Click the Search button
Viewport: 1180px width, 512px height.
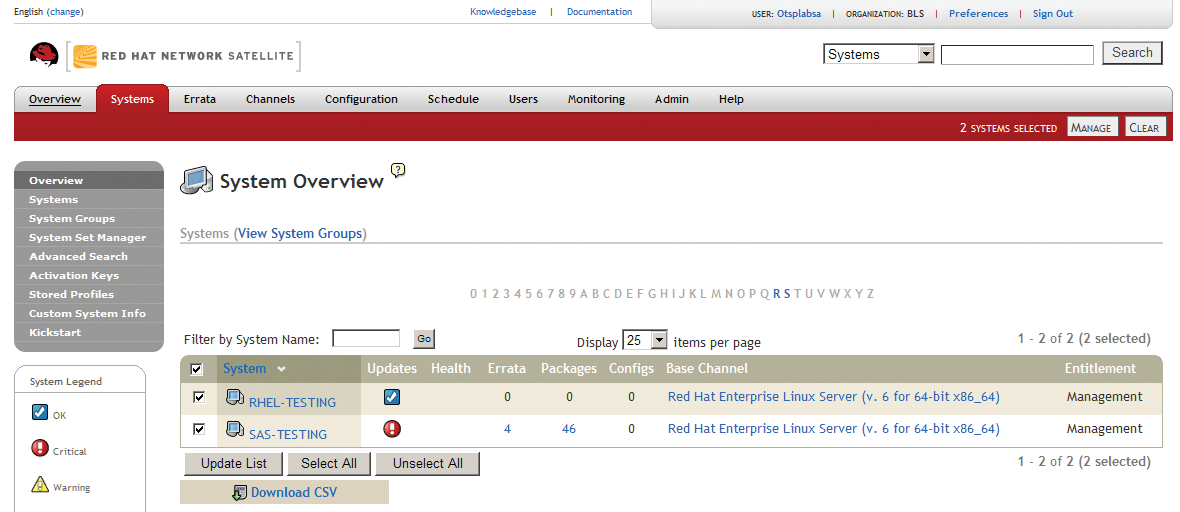coord(1132,53)
